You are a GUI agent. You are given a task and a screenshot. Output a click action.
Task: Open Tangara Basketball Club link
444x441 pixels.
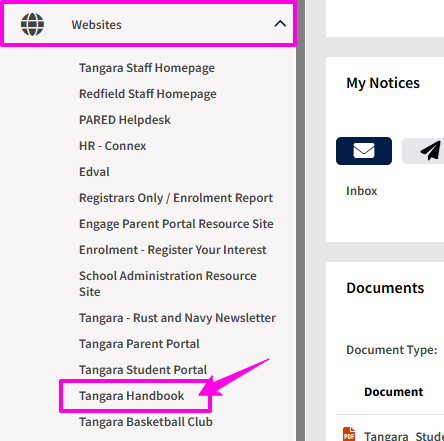(x=146, y=422)
